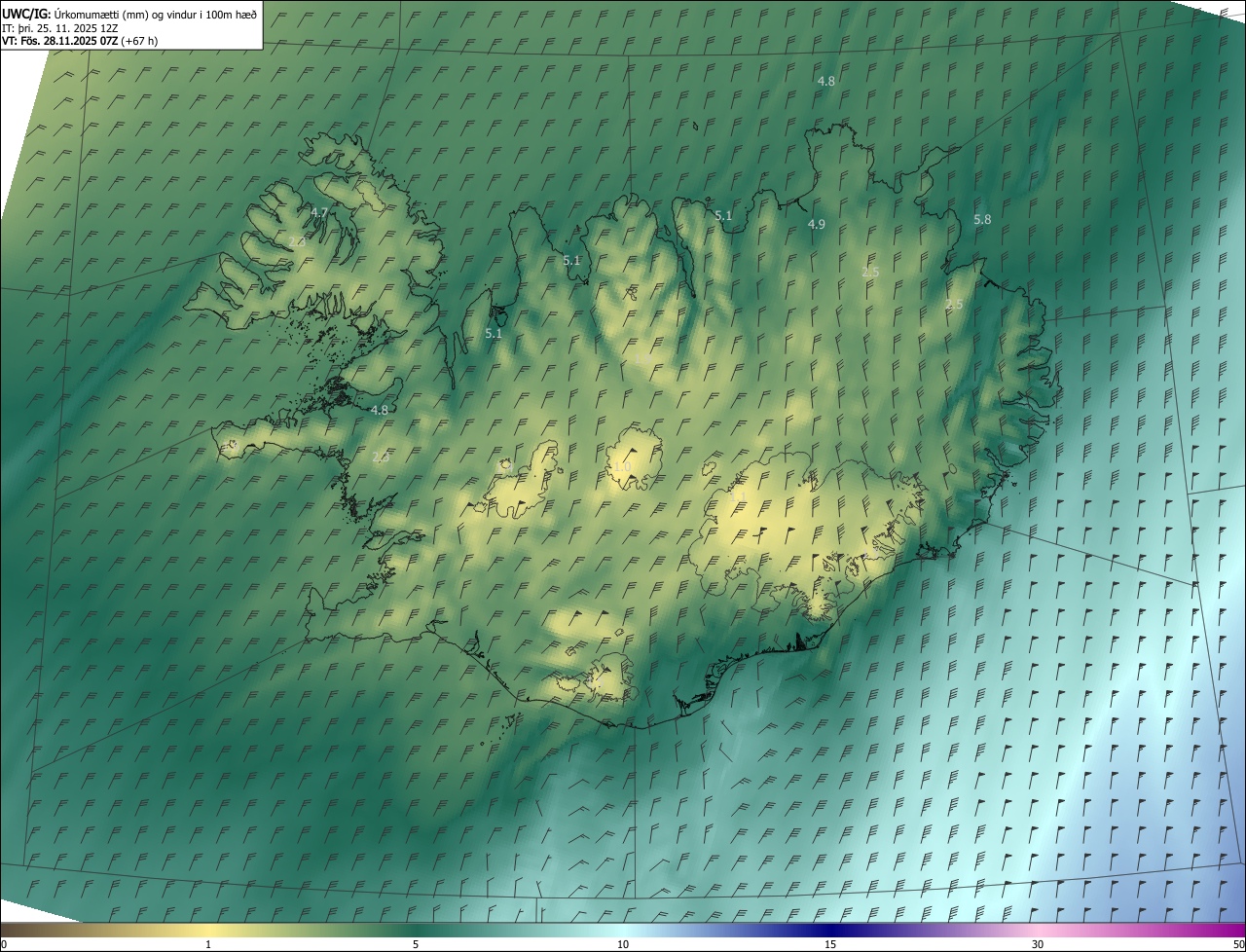Click the colour scale tick labelled 50

tap(1238, 944)
